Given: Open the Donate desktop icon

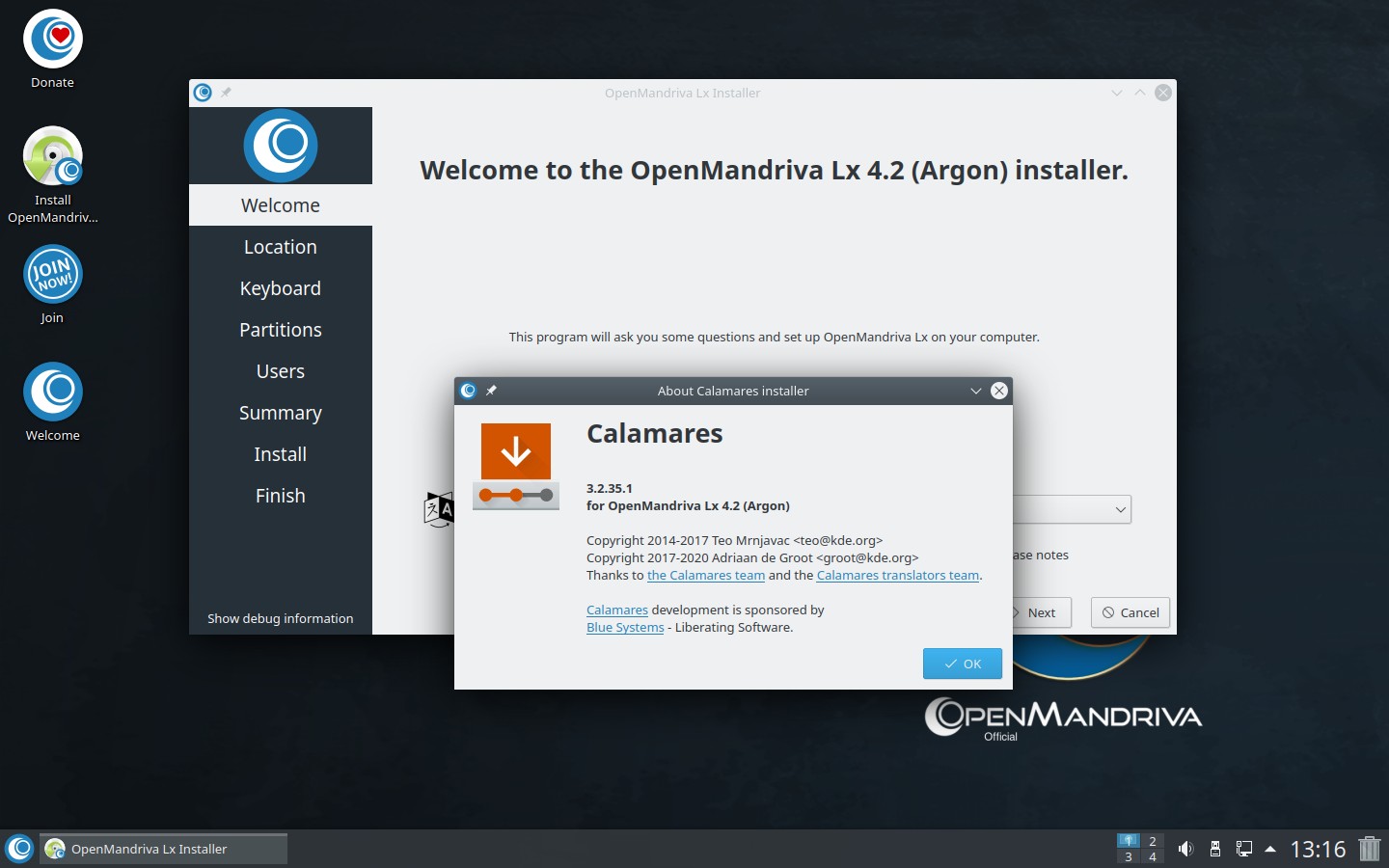Looking at the screenshot, I should tap(53, 40).
